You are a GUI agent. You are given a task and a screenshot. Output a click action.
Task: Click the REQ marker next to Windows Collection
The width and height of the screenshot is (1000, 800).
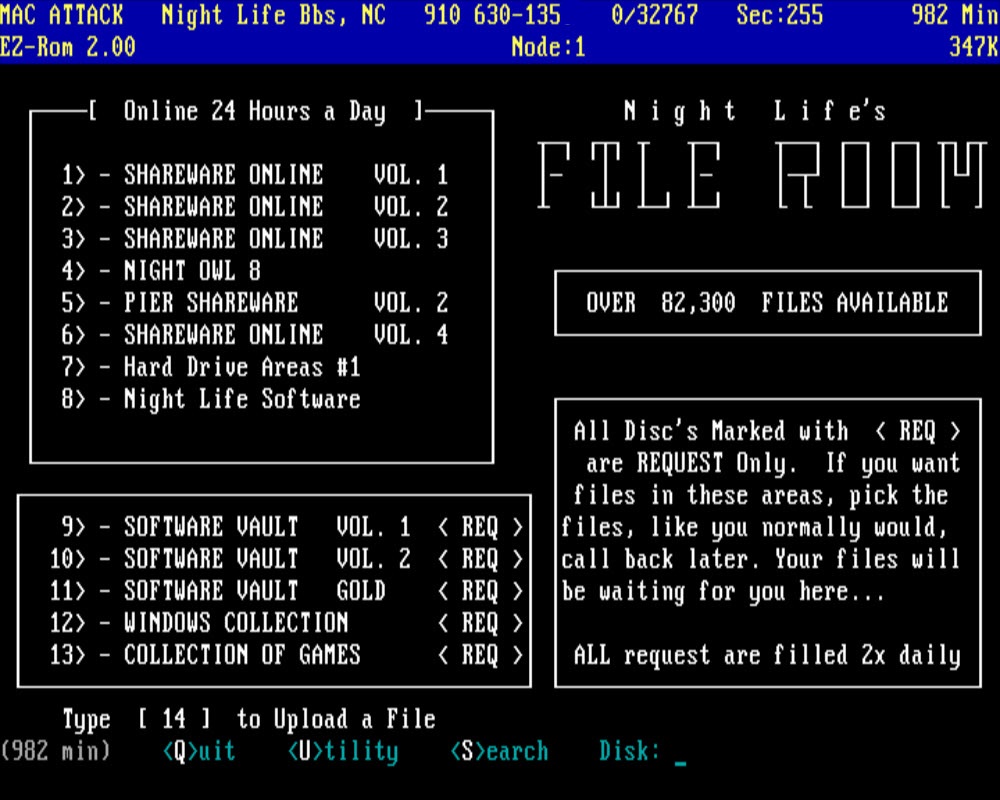point(480,623)
